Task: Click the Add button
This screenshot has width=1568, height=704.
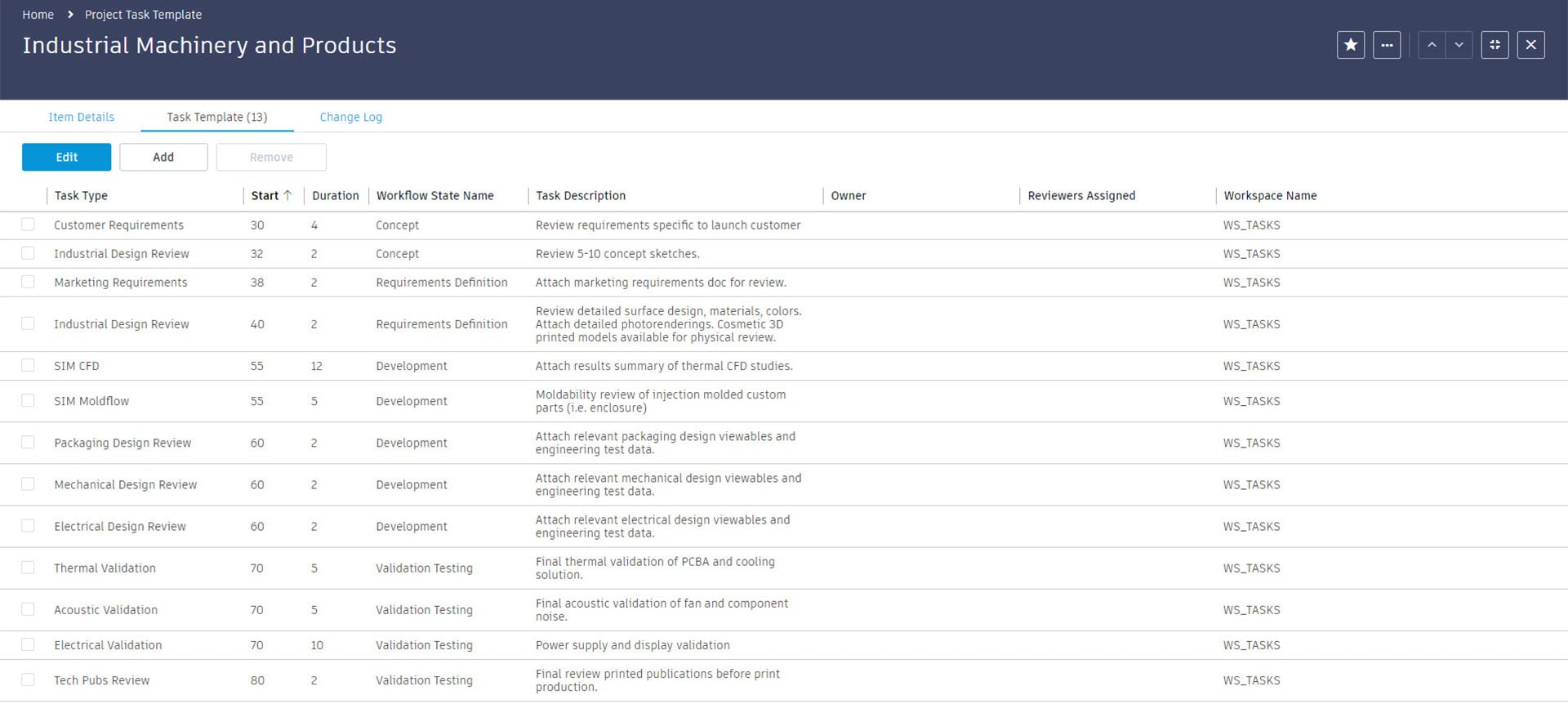Action: coord(163,157)
